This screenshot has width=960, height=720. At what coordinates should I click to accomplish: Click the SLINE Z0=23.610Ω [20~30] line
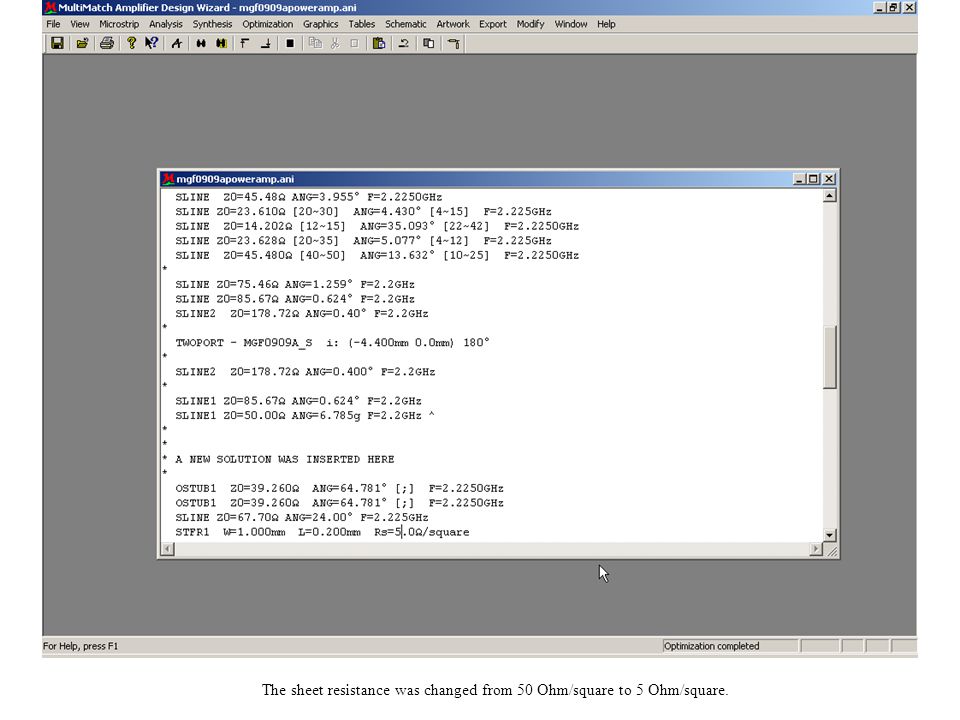click(364, 212)
